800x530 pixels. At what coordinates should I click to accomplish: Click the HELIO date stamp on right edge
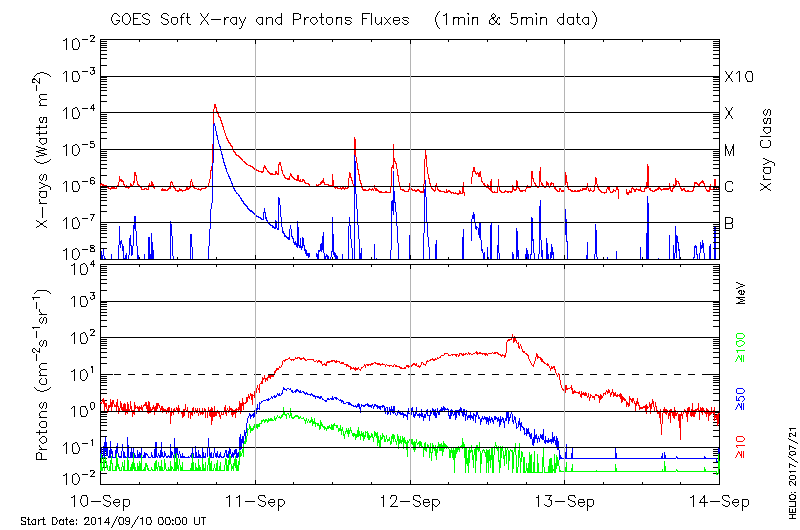point(790,463)
